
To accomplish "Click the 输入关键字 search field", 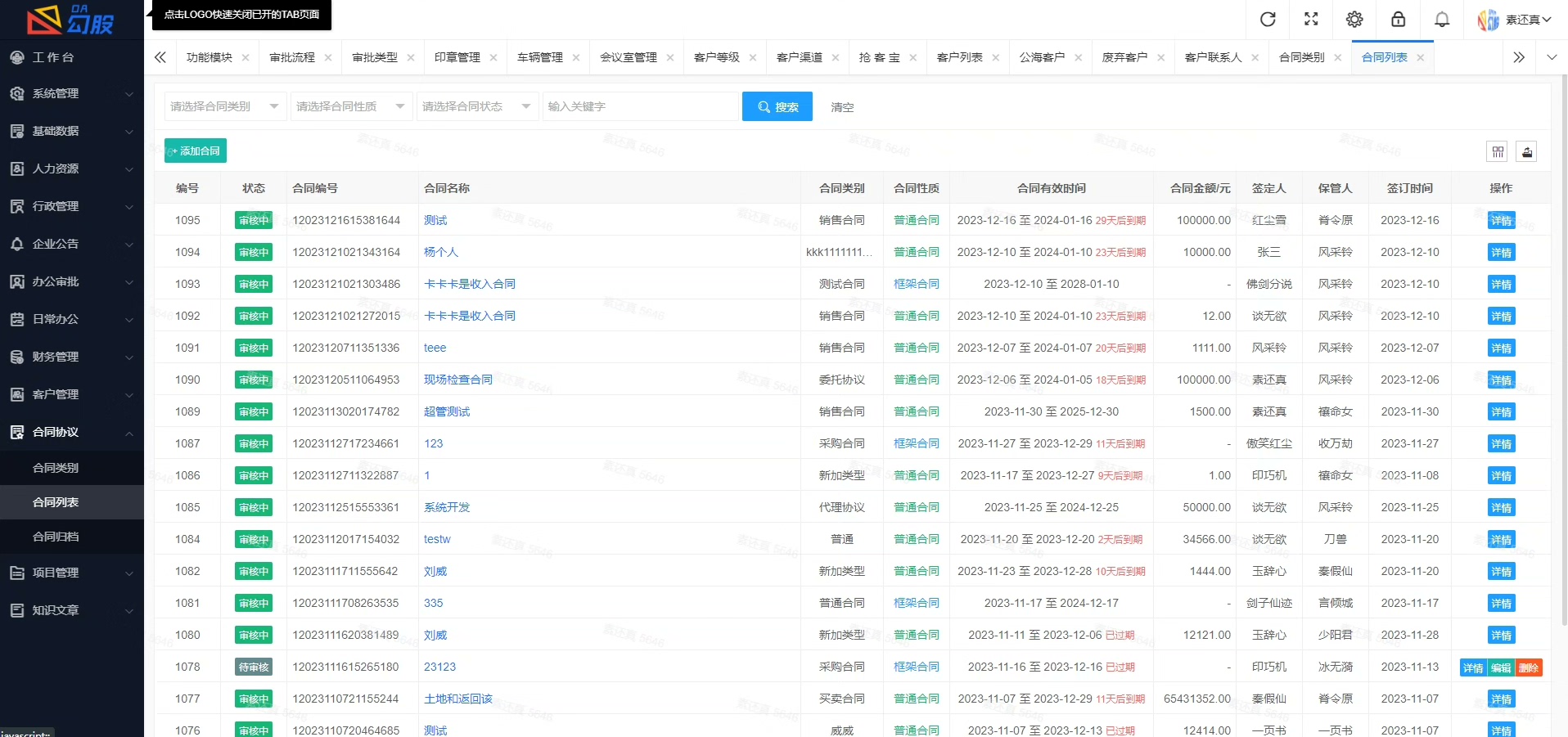I will click(x=640, y=106).
